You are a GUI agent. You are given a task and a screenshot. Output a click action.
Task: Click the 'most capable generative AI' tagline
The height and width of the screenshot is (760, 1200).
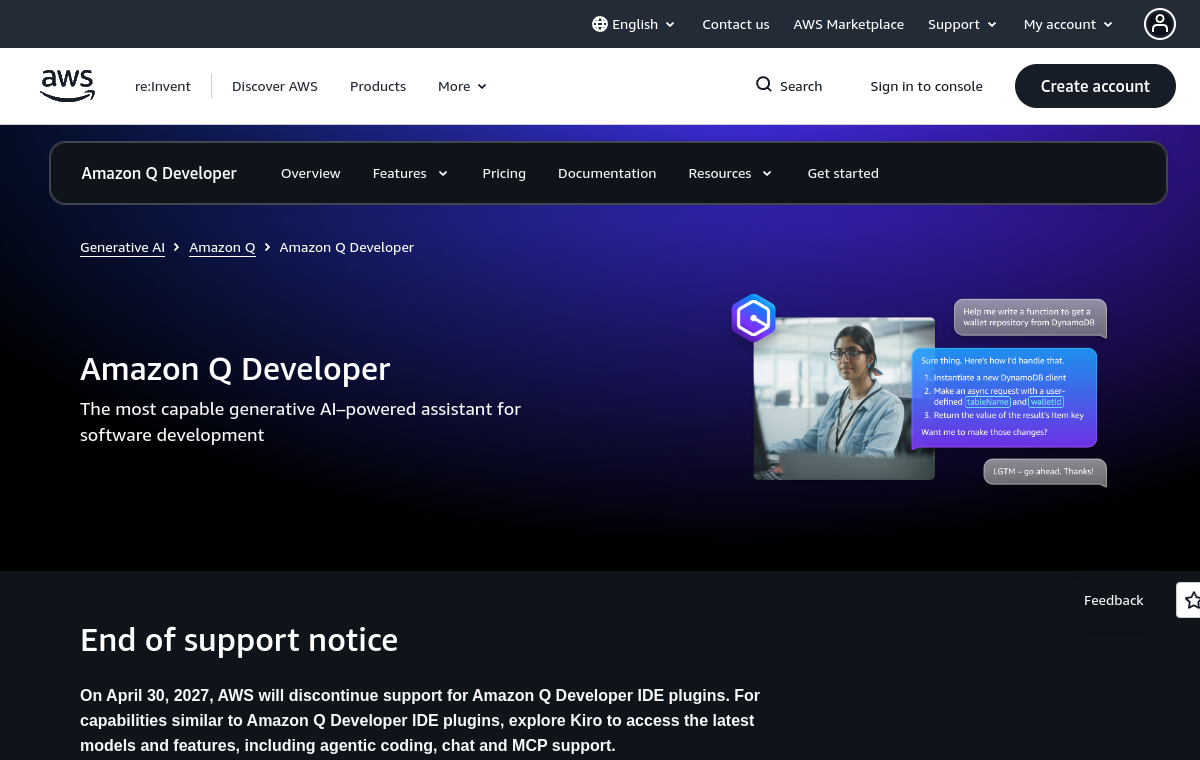[300, 422]
